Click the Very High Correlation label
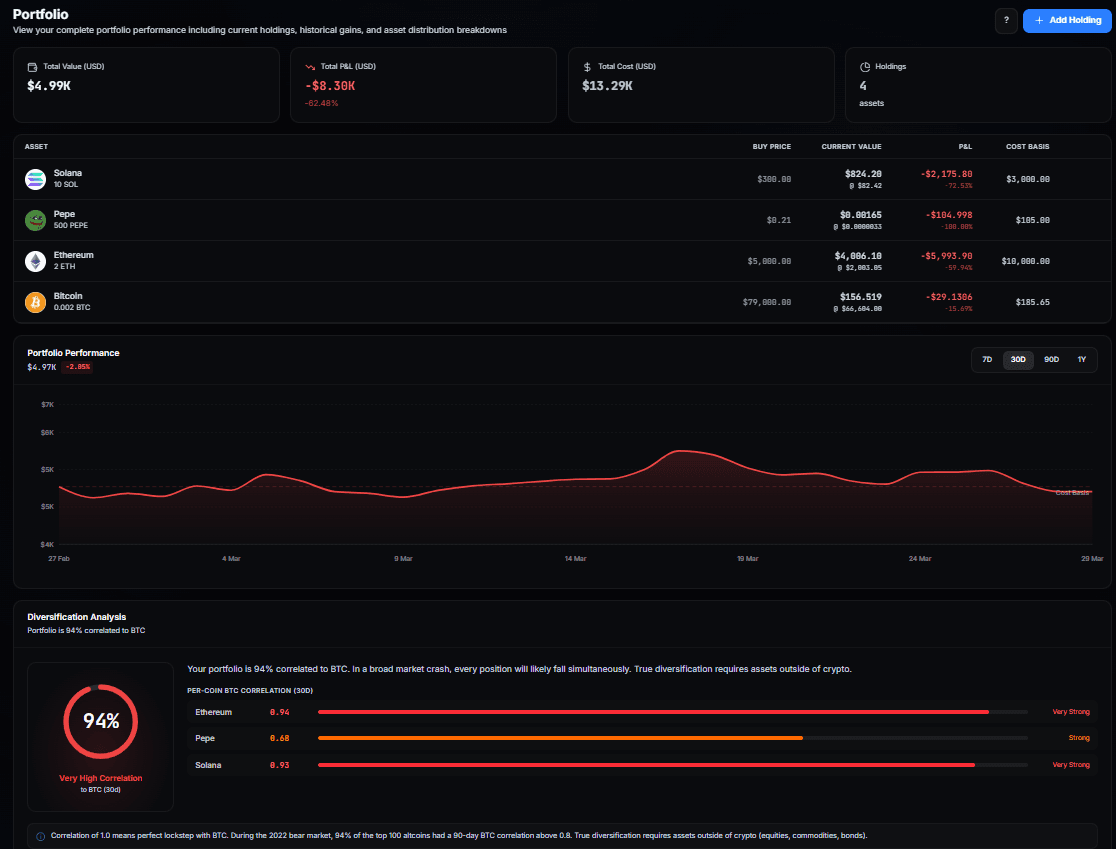 tap(100, 779)
